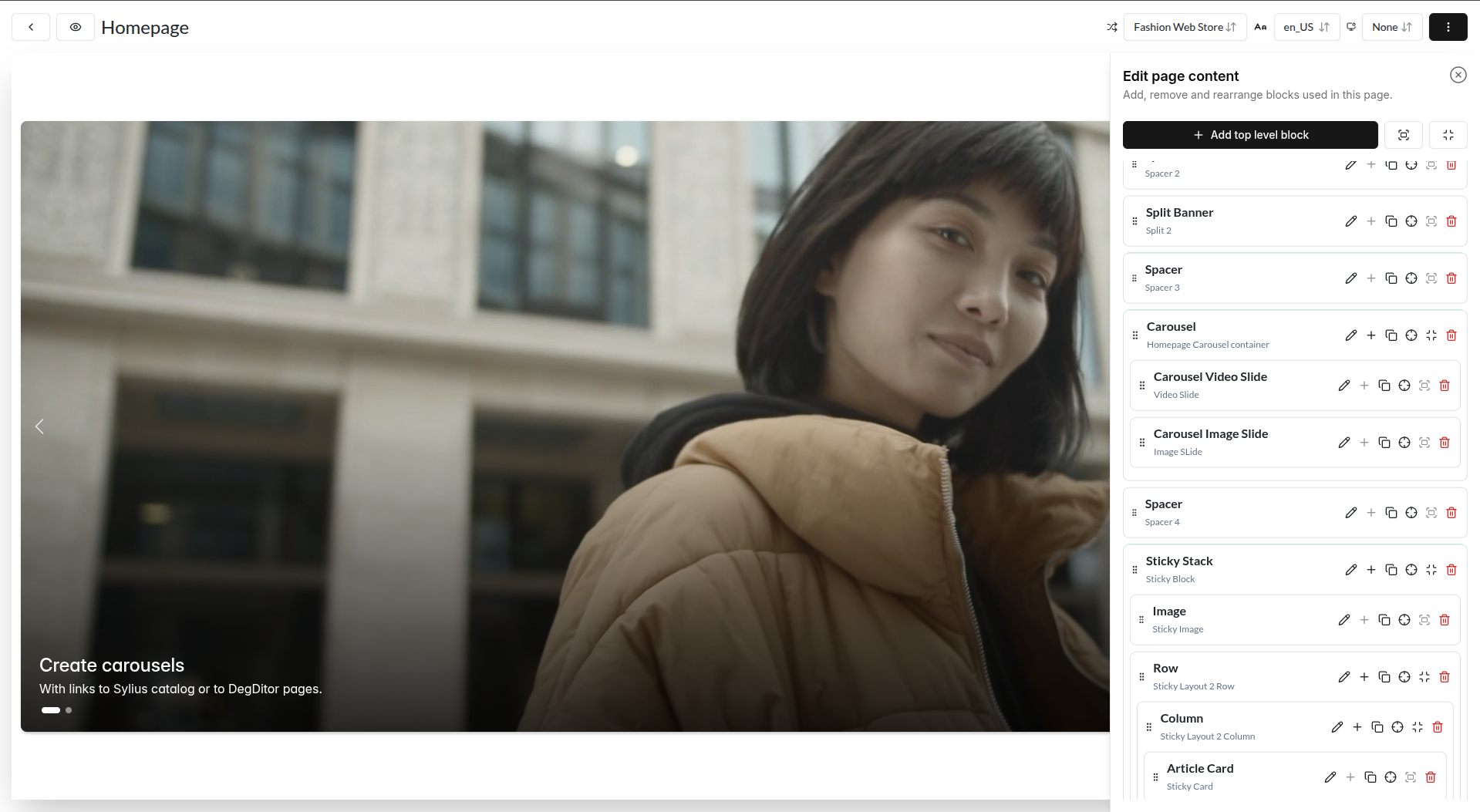Open the en_US locale dropdown
Screen dimensions: 1480x812
coord(1306,27)
